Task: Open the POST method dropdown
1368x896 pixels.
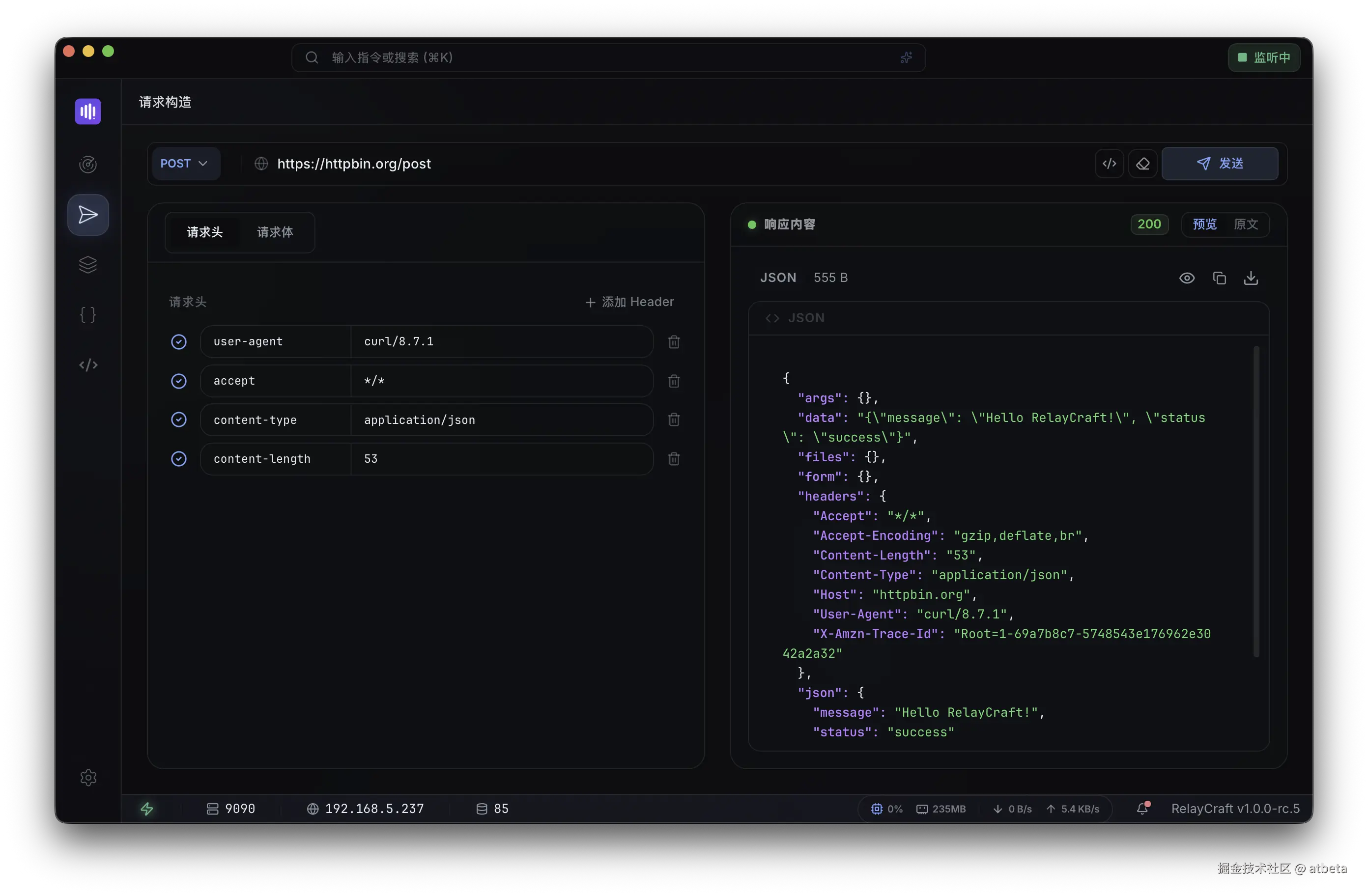Action: 185,164
